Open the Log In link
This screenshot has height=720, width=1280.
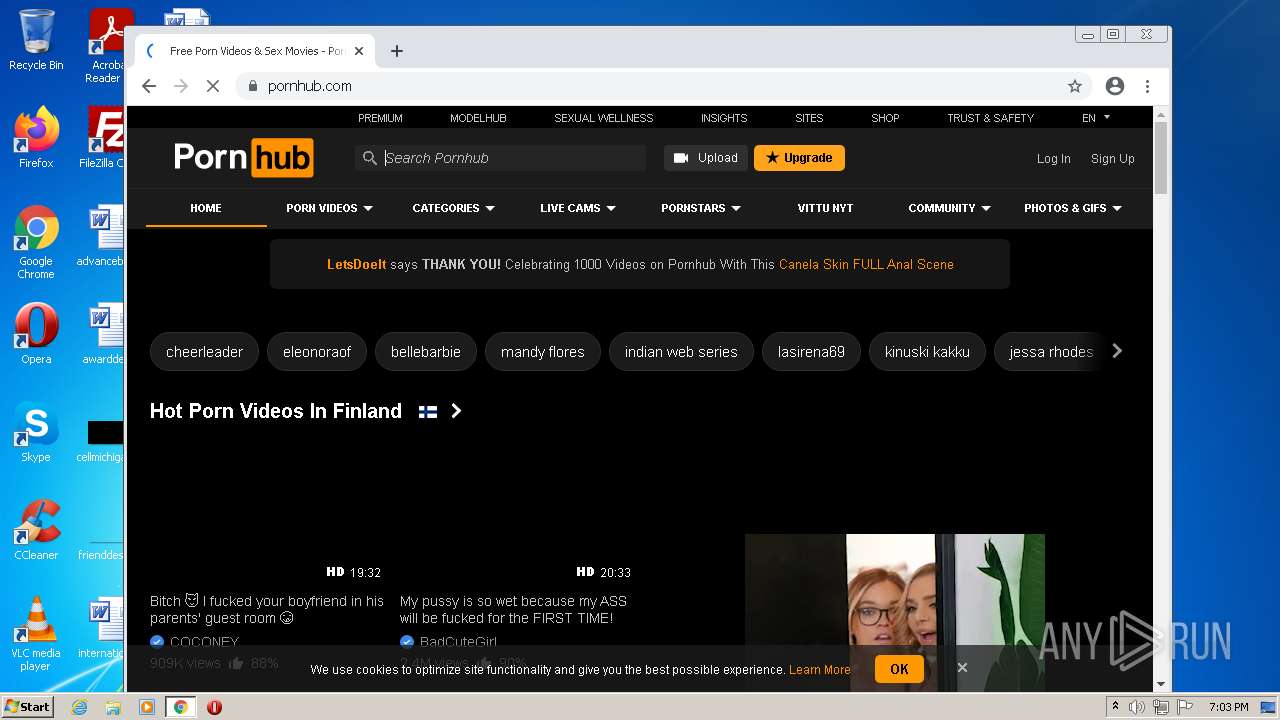1053,159
